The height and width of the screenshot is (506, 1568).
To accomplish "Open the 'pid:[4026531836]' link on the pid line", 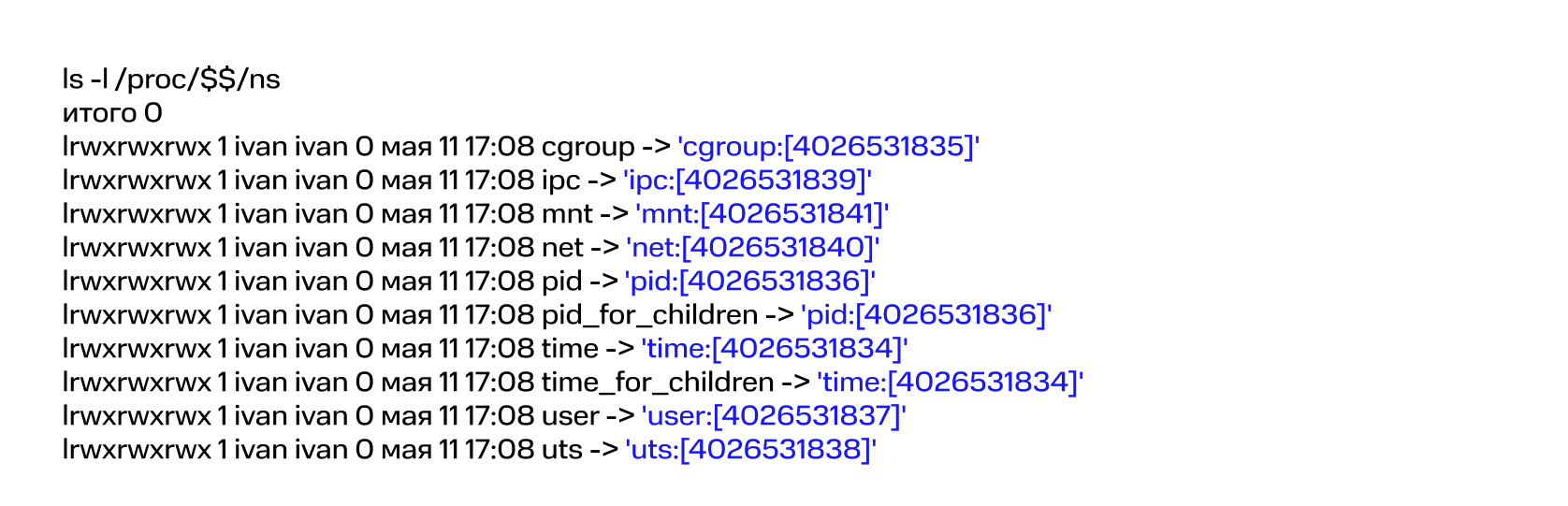I will [749, 282].
